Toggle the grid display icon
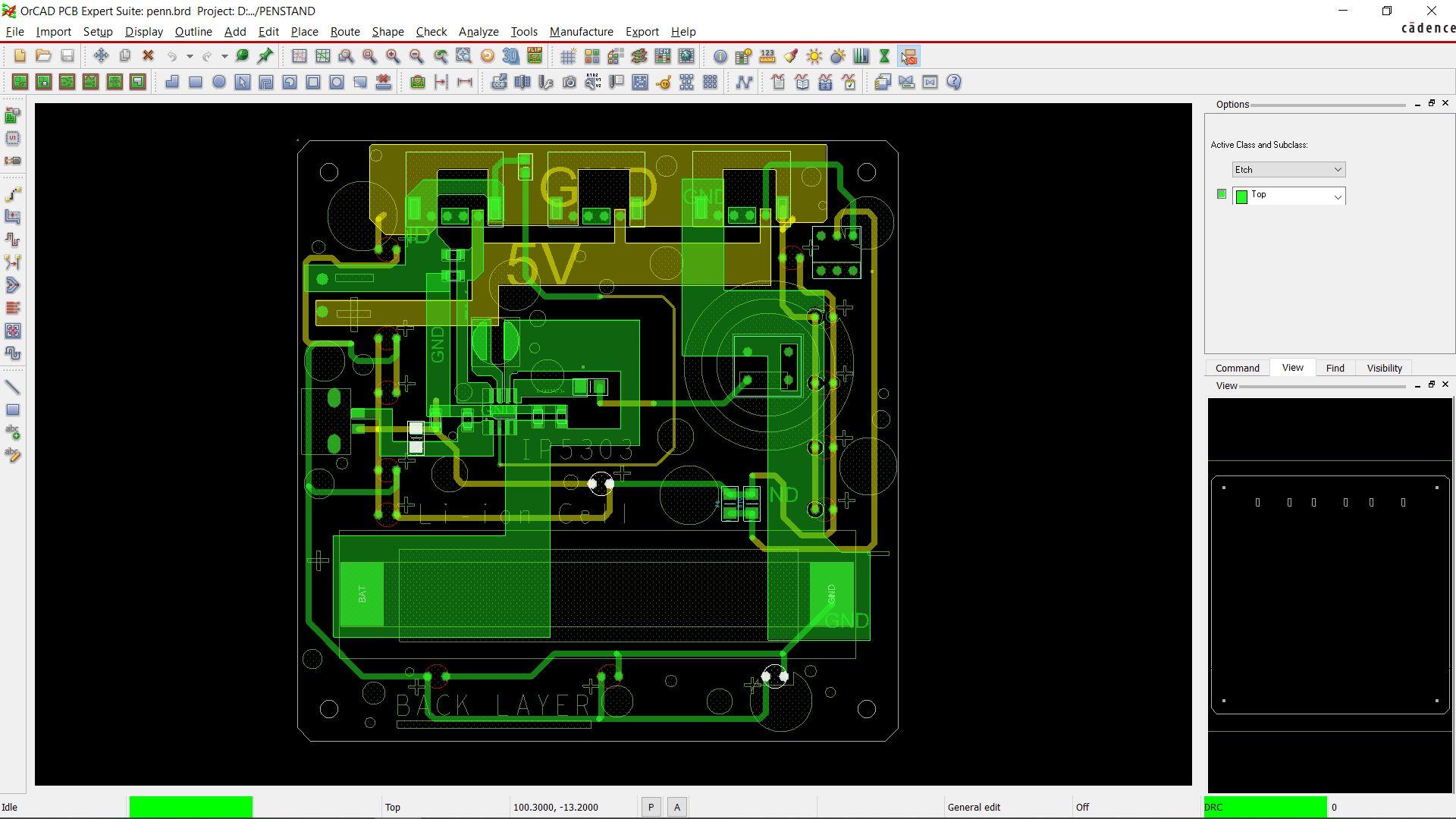The height and width of the screenshot is (819, 1456). pos(567,56)
